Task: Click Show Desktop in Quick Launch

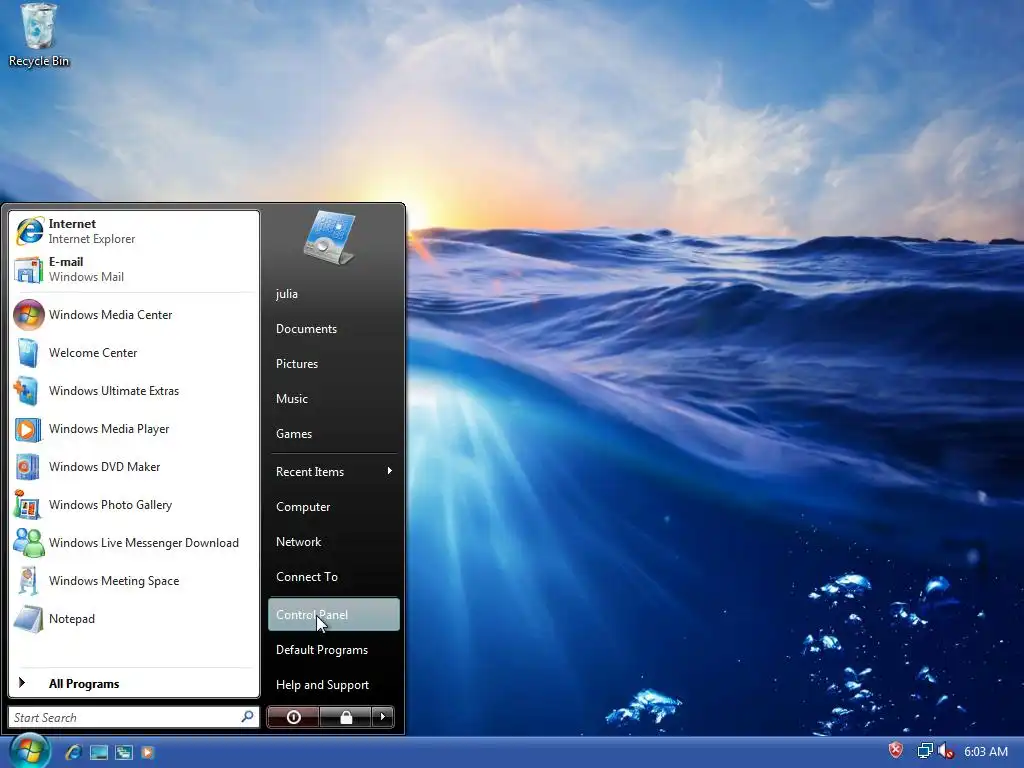Action: click(x=99, y=752)
